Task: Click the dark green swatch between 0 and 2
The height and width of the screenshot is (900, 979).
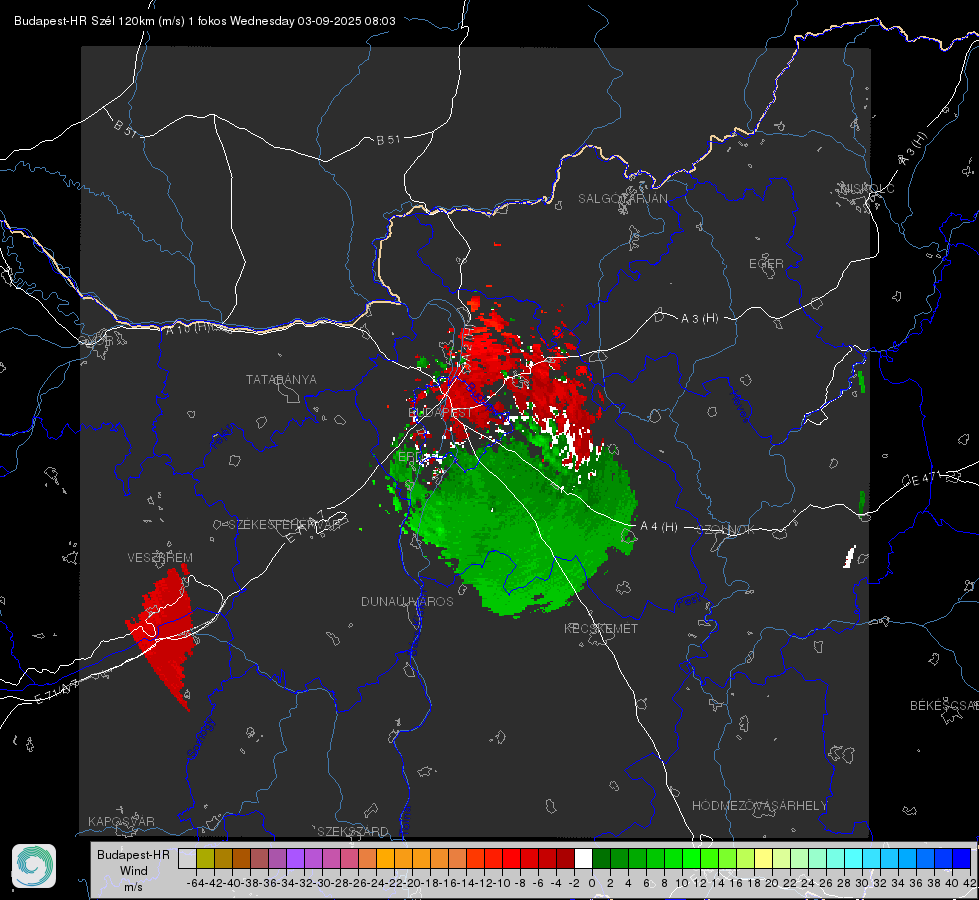Action: pos(601,859)
